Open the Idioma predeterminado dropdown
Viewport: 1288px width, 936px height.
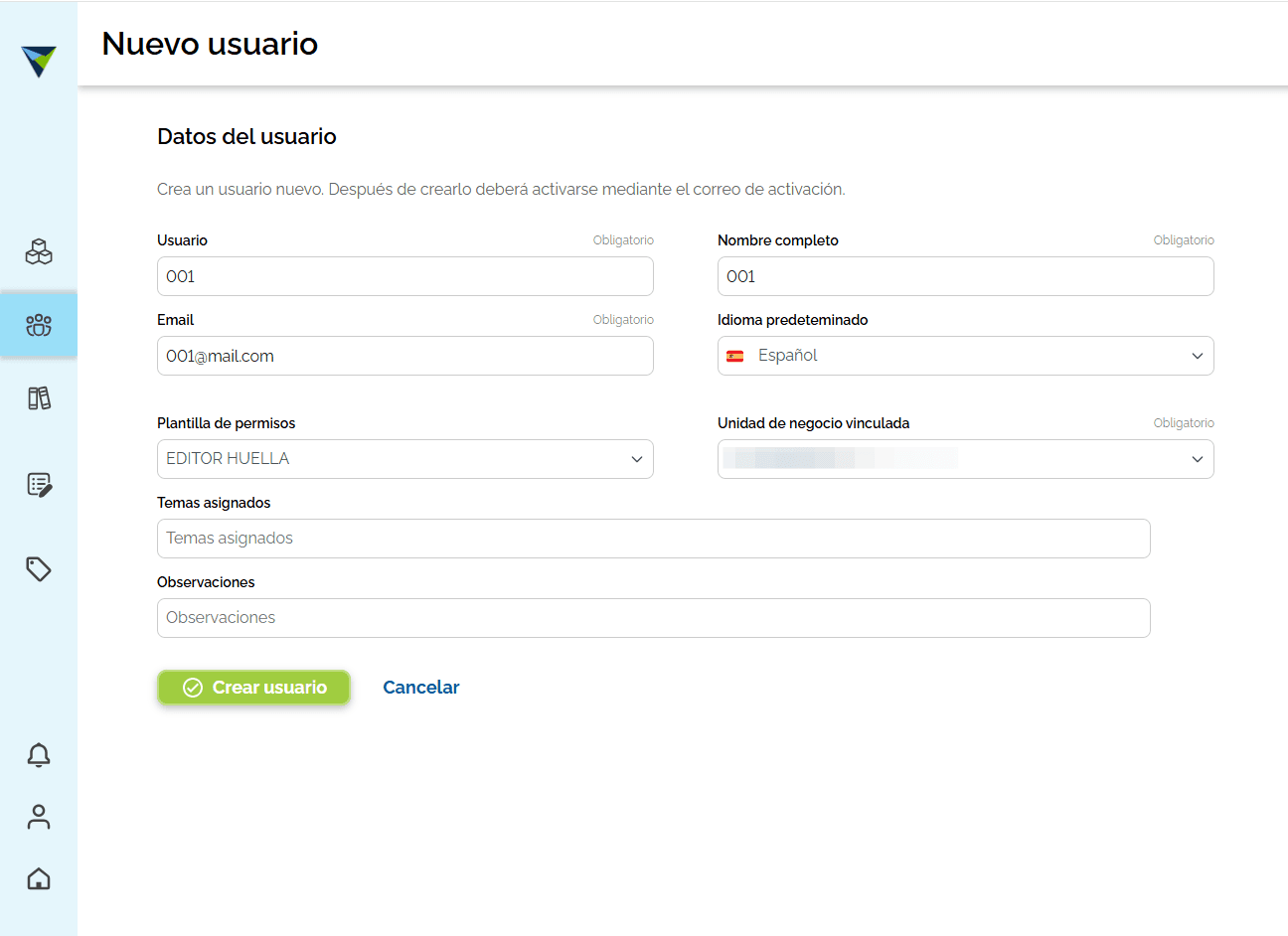966,356
